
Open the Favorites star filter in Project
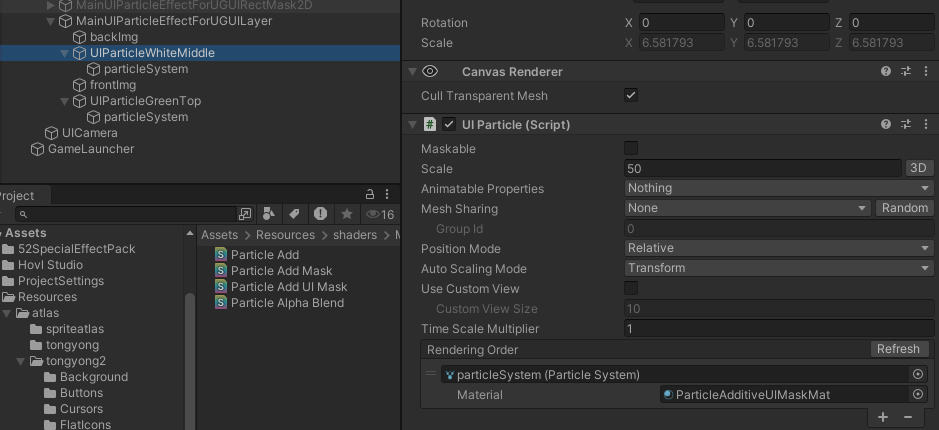[x=346, y=214]
